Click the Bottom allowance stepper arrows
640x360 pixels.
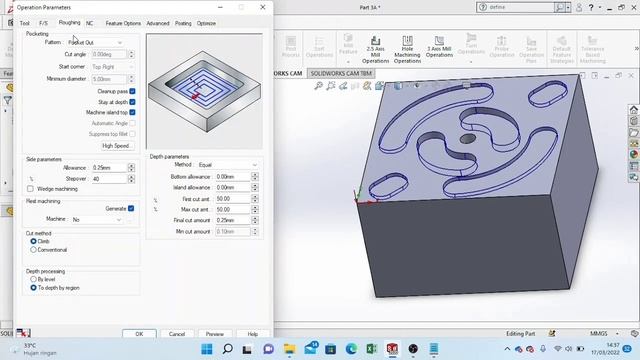click(x=255, y=177)
